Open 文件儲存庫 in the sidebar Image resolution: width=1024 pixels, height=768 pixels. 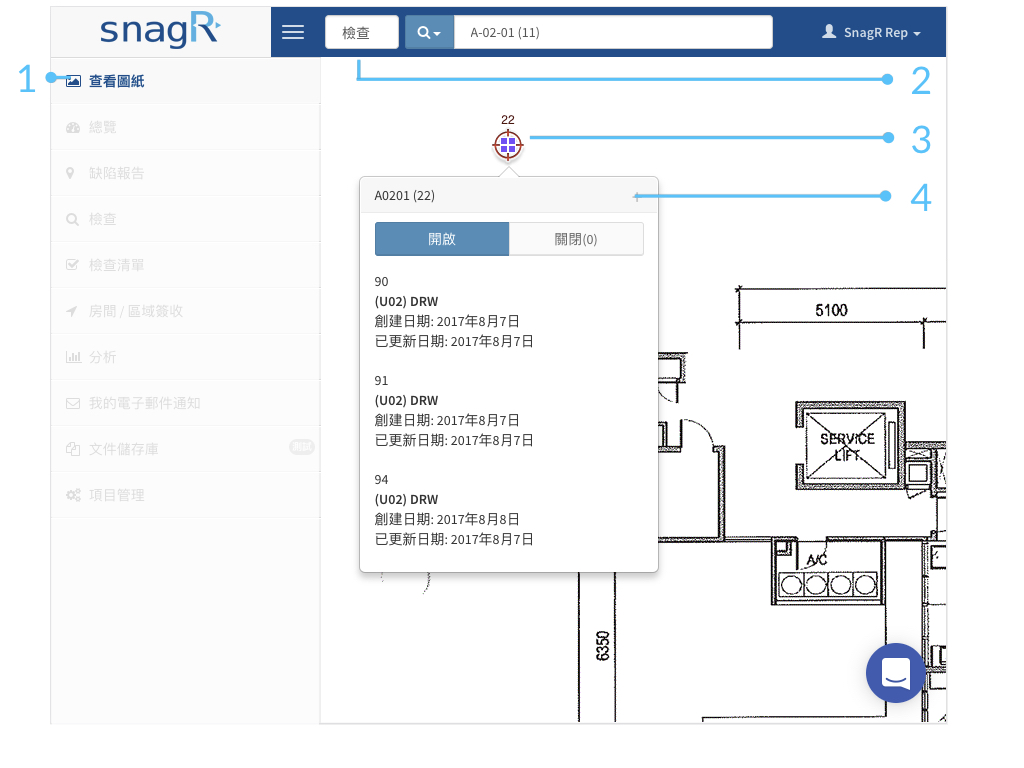coord(185,449)
